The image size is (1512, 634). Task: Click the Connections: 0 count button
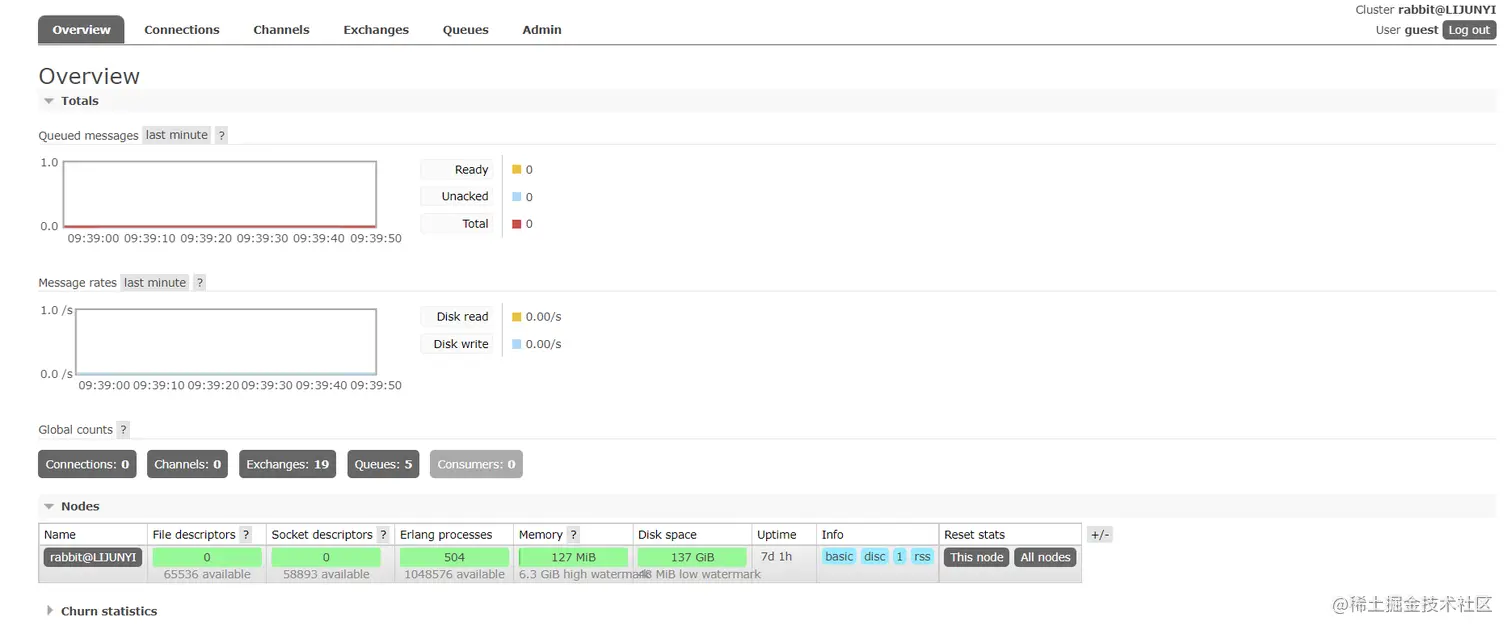tap(87, 464)
